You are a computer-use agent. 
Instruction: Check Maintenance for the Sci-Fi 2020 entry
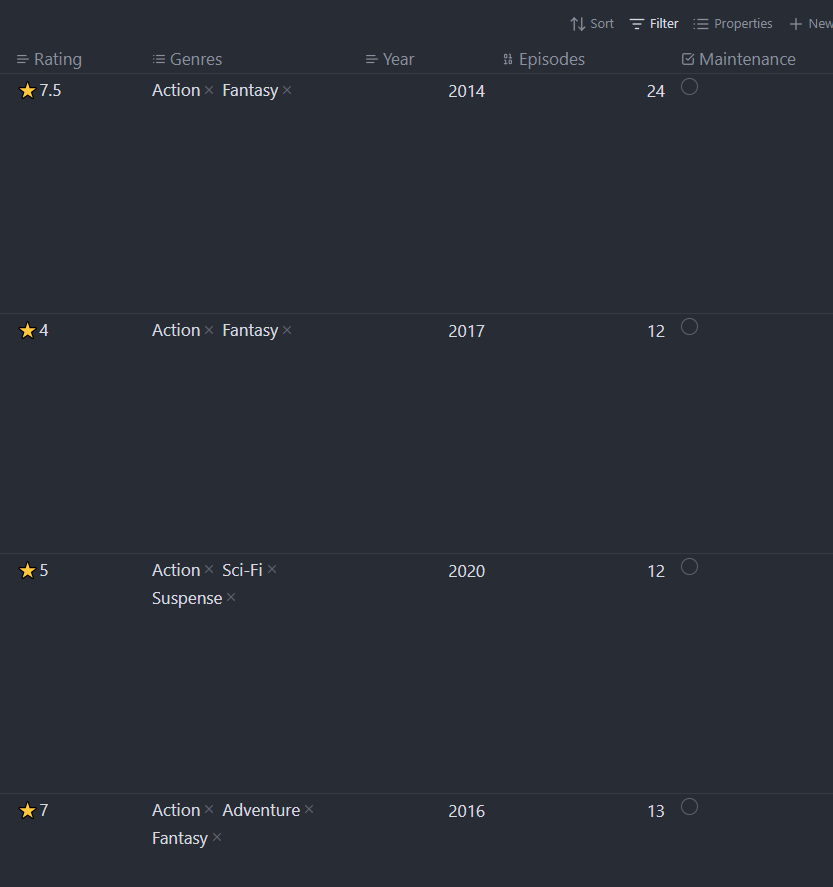click(x=689, y=567)
